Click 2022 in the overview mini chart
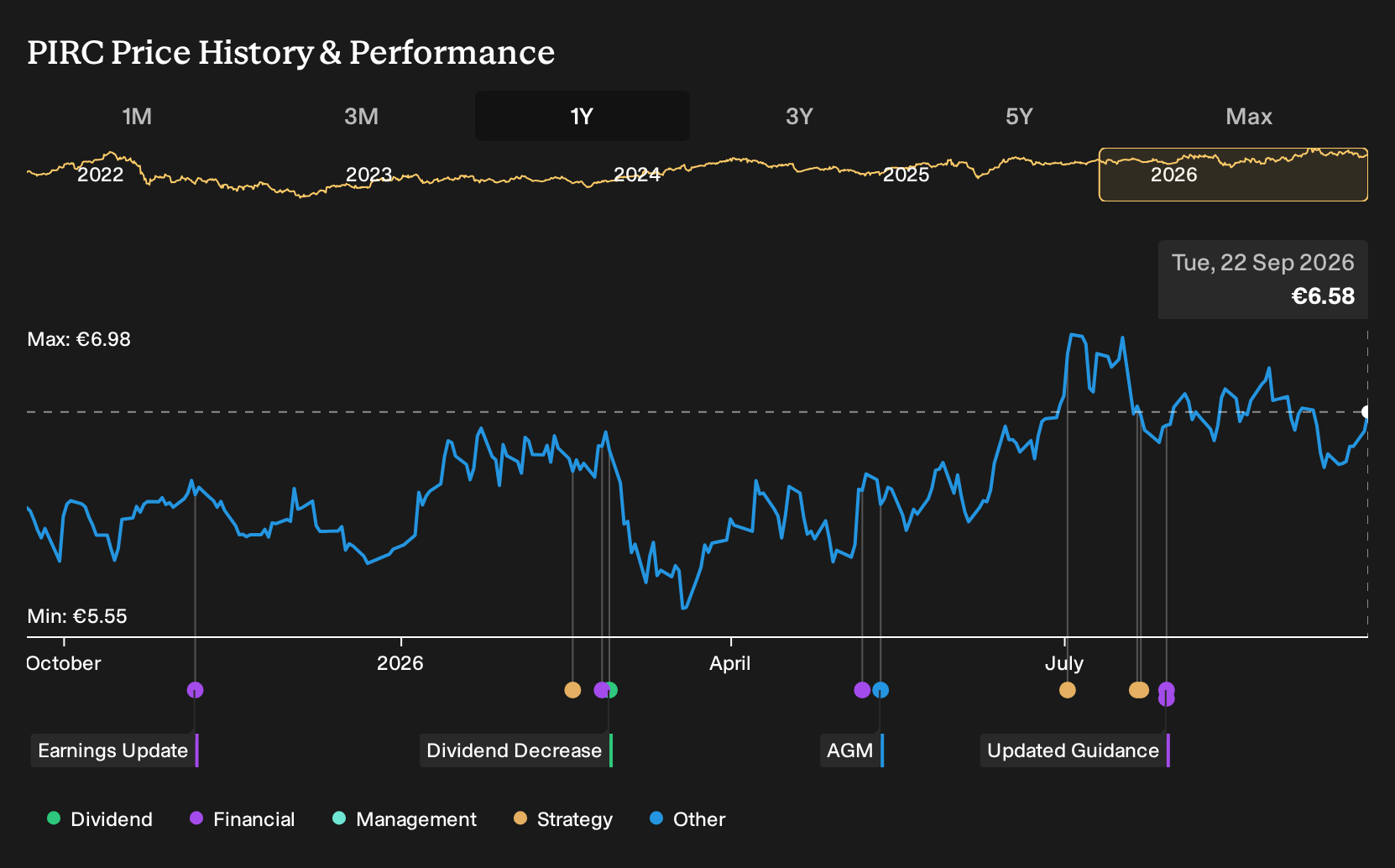 [x=100, y=175]
